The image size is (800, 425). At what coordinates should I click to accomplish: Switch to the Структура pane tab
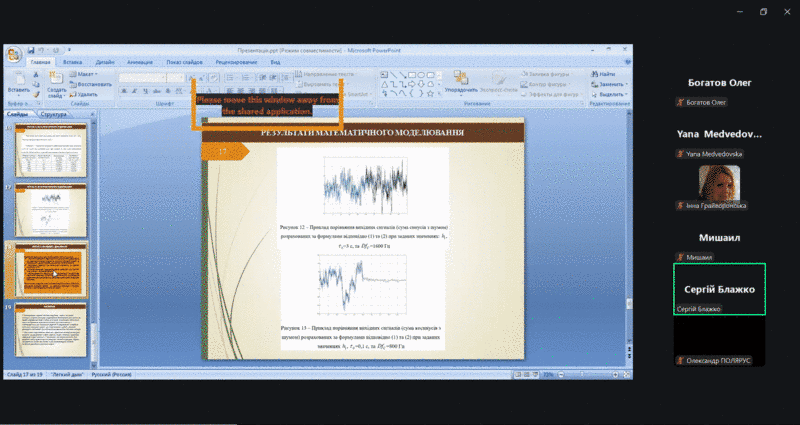(54, 115)
